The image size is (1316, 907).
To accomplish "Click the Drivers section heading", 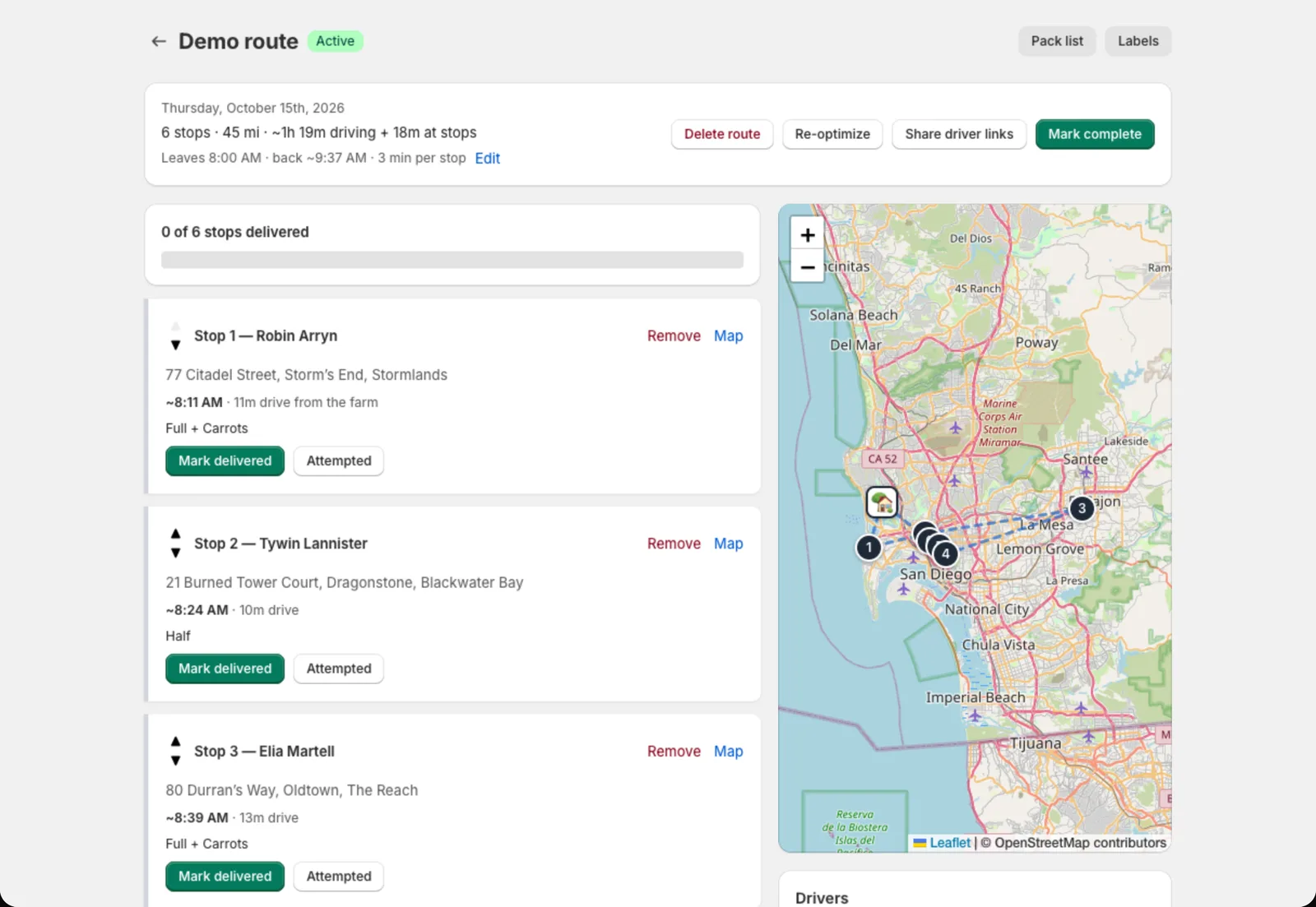I will [x=822, y=898].
